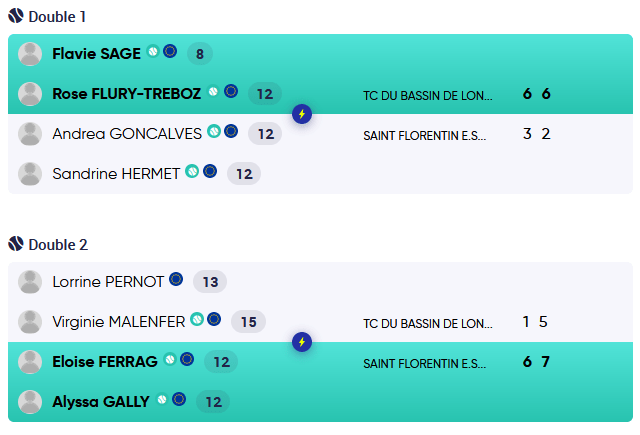Click the ranking badge 8 for Flavie SAGE
The image size is (640, 435).
pos(200,54)
